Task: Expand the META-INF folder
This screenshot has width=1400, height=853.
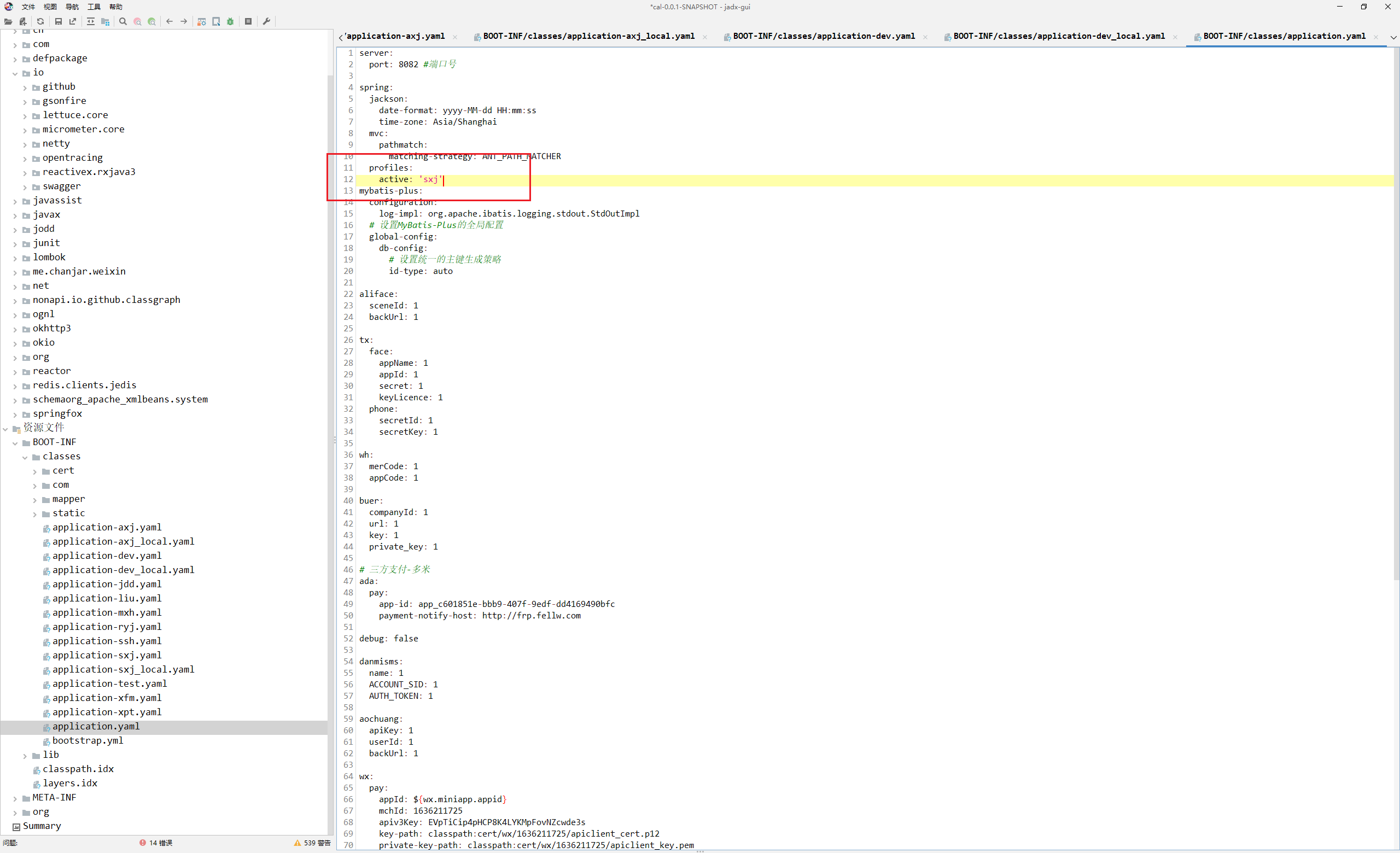Action: pos(15,798)
